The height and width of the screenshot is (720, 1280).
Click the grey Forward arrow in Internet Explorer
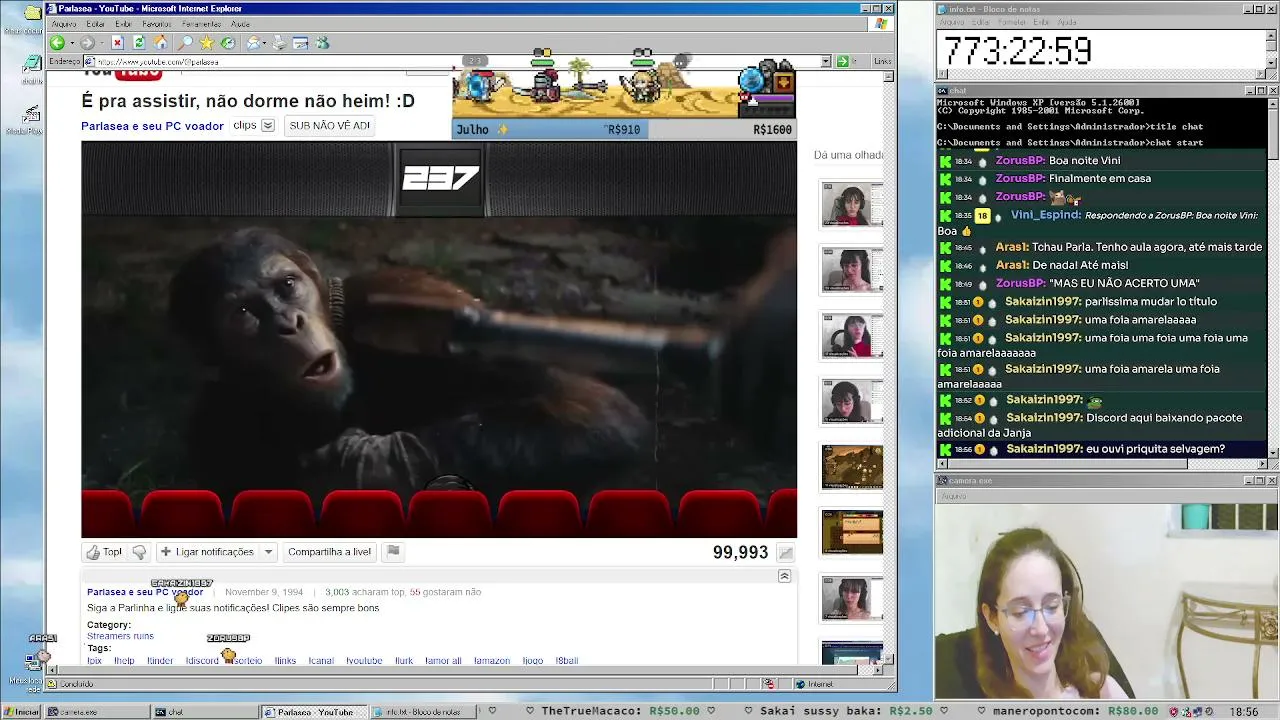pos(87,43)
